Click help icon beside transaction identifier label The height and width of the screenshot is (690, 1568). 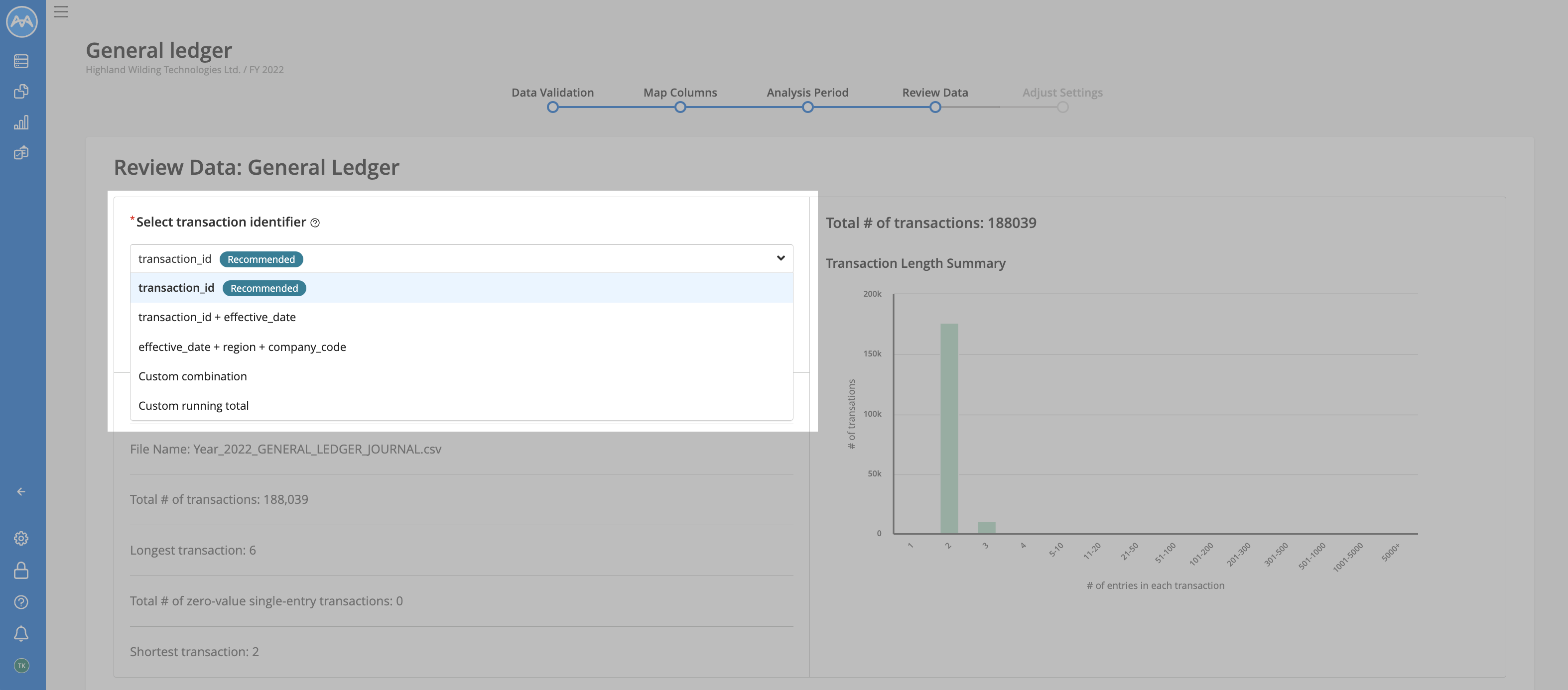click(x=315, y=223)
